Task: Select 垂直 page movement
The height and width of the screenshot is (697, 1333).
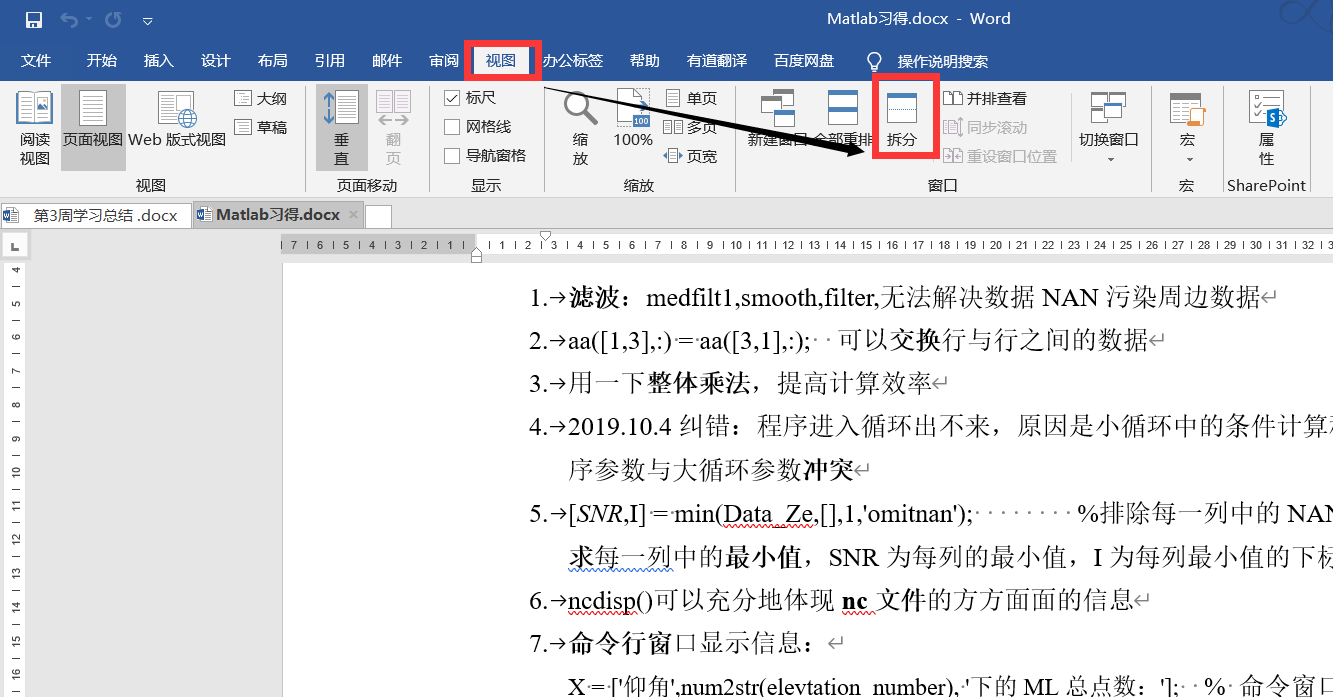Action: [342, 128]
